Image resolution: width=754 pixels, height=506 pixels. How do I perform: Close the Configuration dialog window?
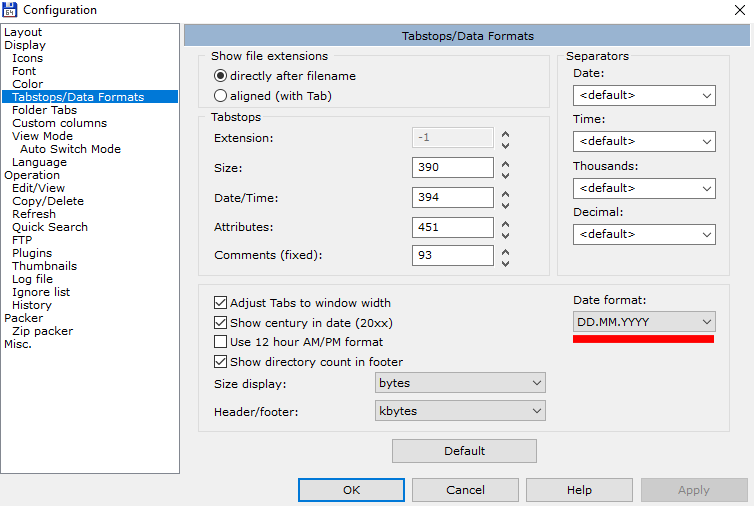[740, 10]
